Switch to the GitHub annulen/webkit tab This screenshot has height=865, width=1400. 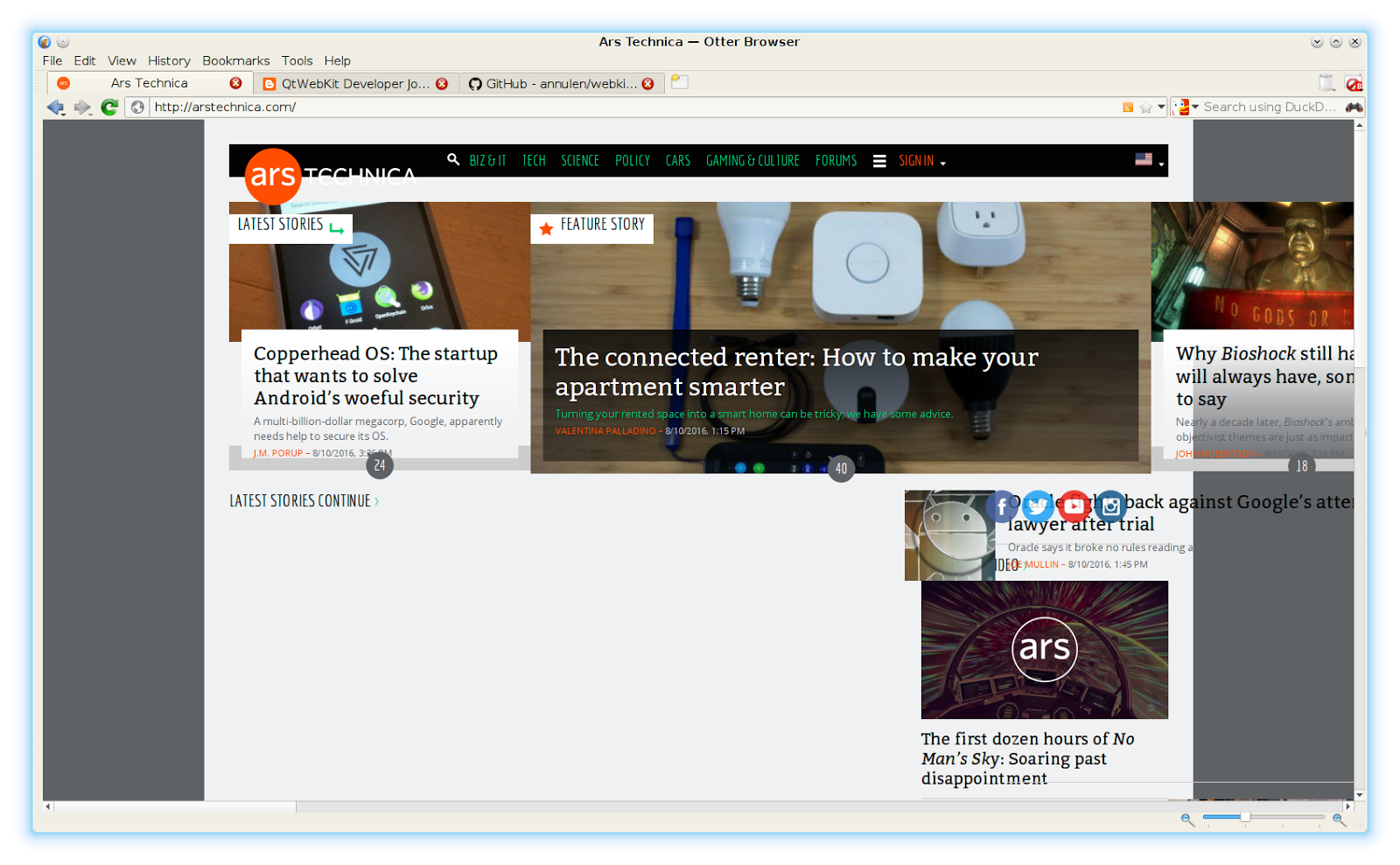(x=561, y=84)
